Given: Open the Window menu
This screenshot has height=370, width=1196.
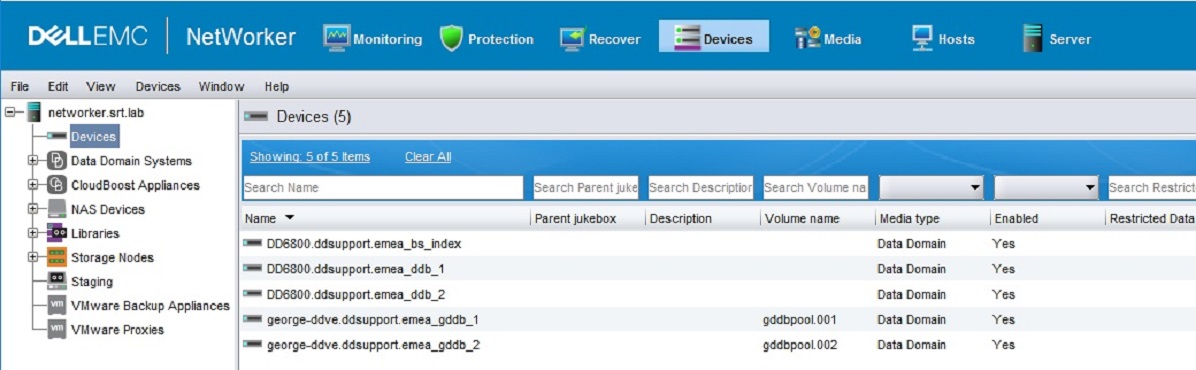Looking at the screenshot, I should [x=221, y=86].
